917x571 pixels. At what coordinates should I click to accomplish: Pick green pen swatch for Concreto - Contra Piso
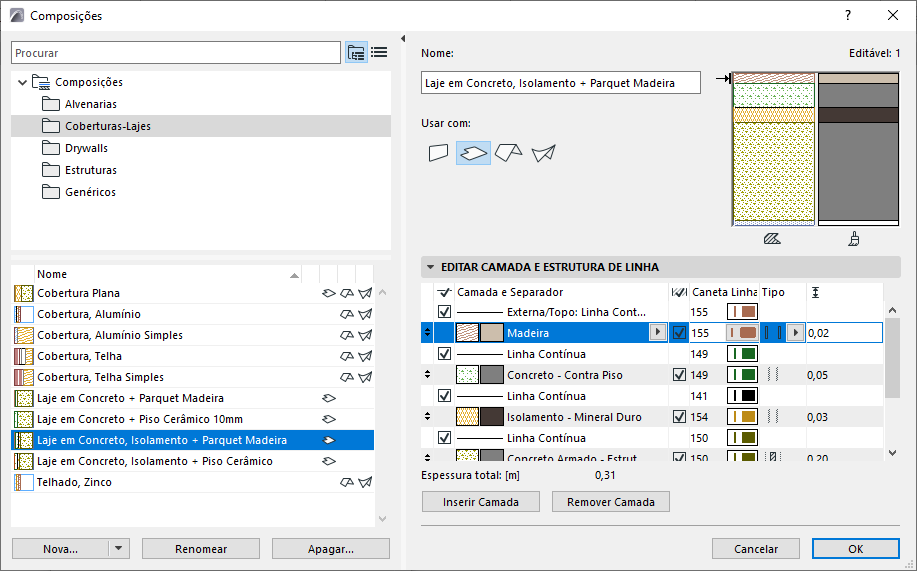pos(742,375)
